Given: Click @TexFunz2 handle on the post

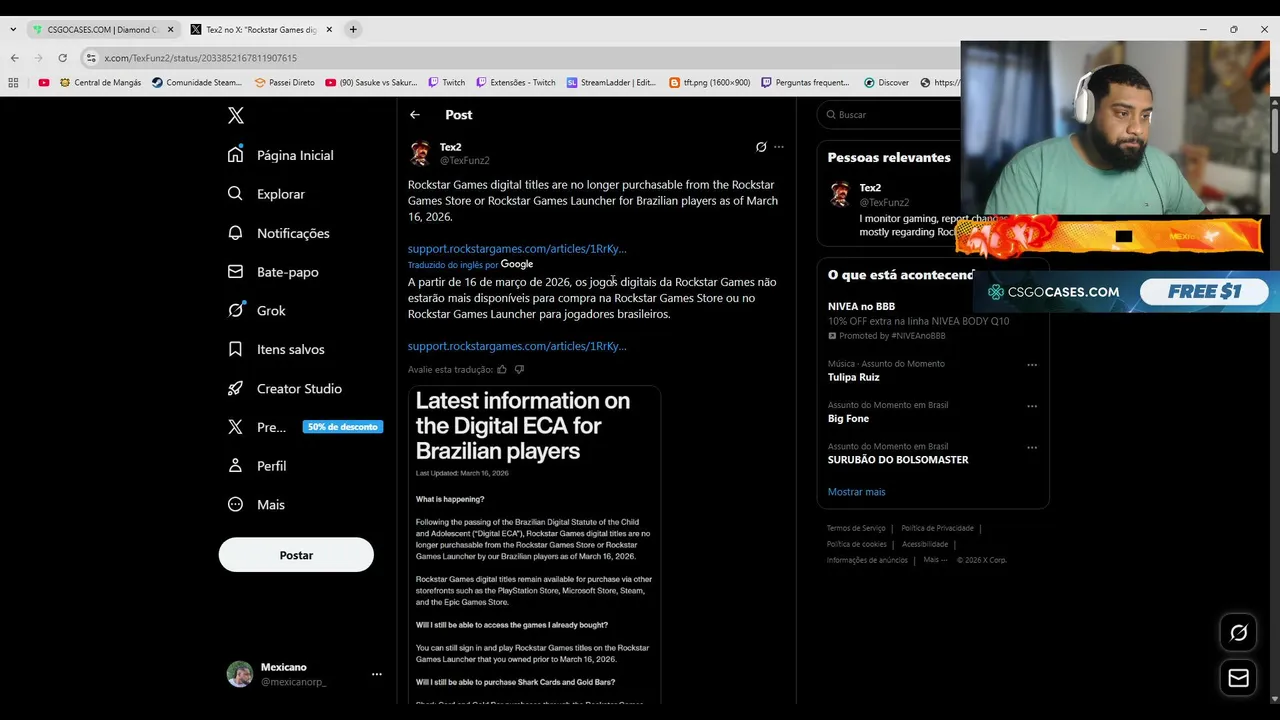Looking at the screenshot, I should pos(464,160).
